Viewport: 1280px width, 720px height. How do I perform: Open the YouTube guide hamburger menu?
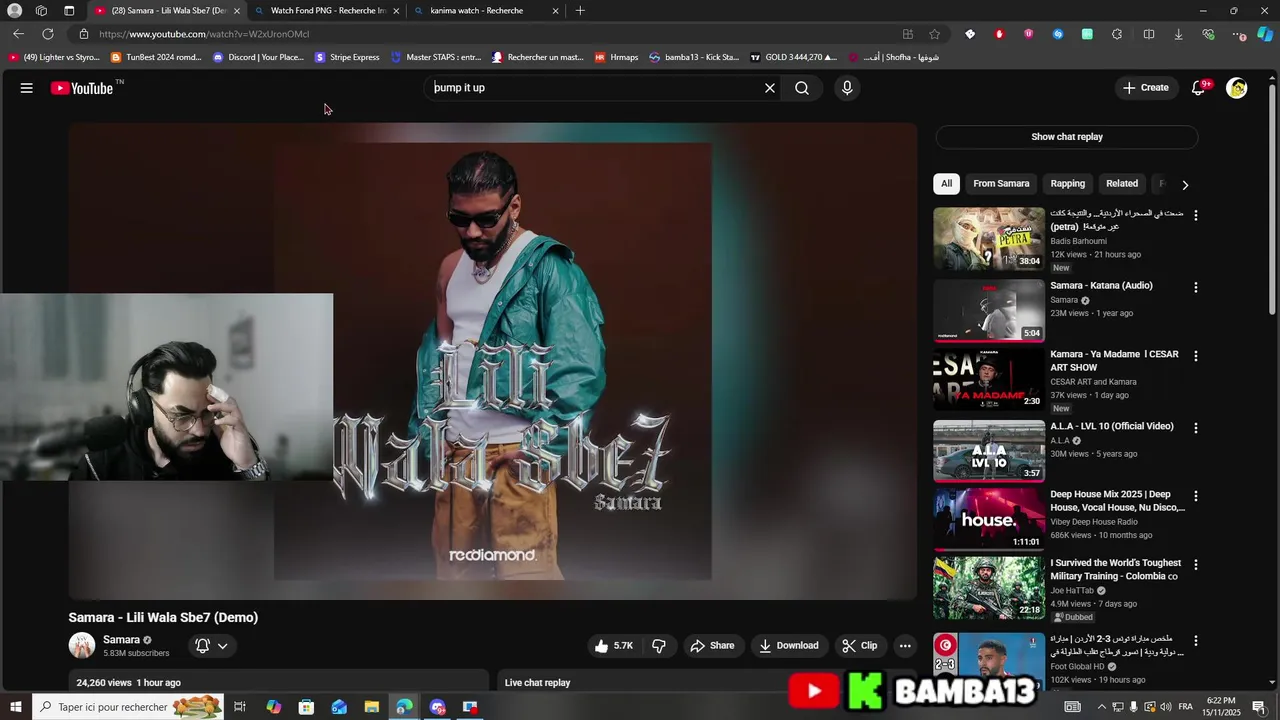coord(27,88)
